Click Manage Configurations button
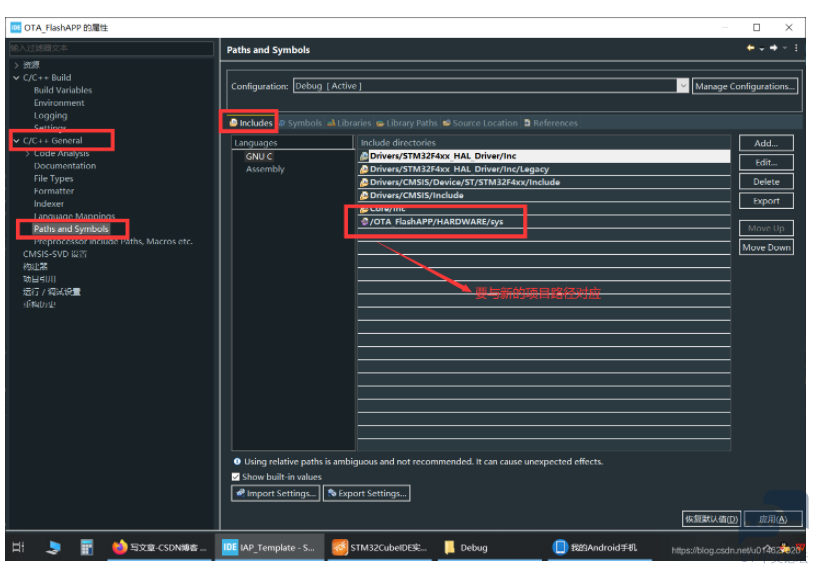This screenshot has height=573, width=817. click(745, 86)
